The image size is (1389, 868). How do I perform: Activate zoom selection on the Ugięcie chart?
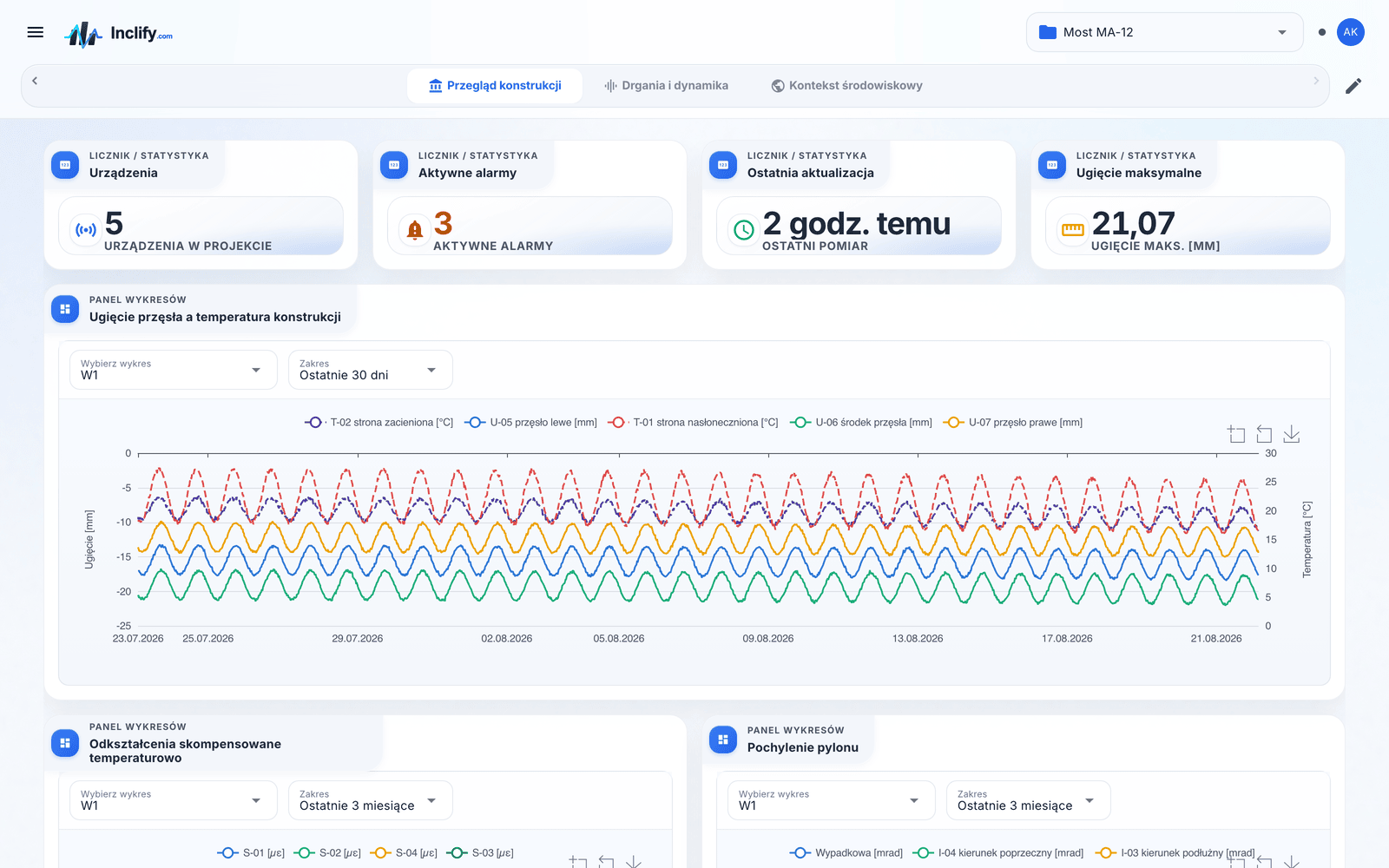tap(1236, 434)
